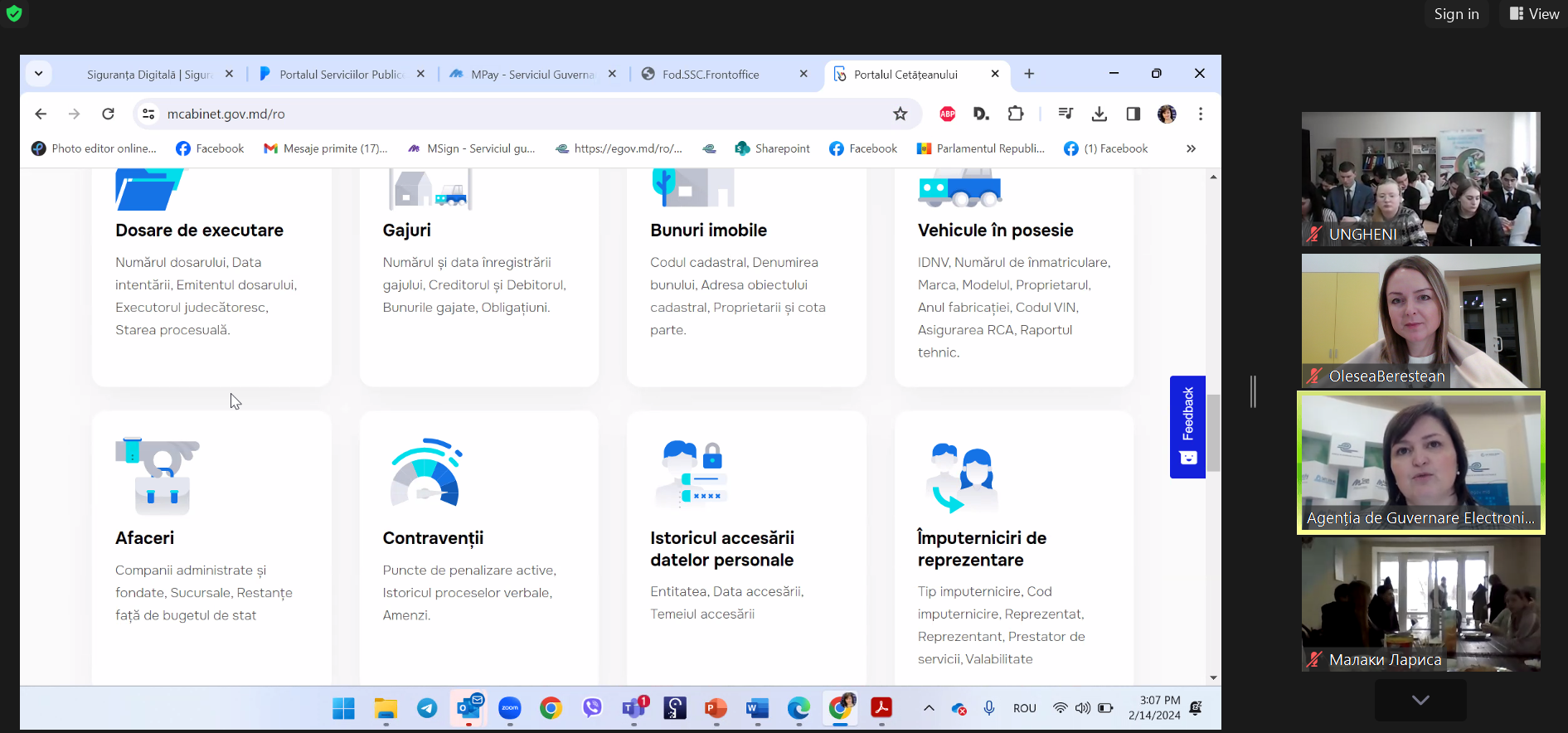The image size is (1568, 733).
Task: Launch Telegram from the taskbar
Action: pyautogui.click(x=427, y=708)
